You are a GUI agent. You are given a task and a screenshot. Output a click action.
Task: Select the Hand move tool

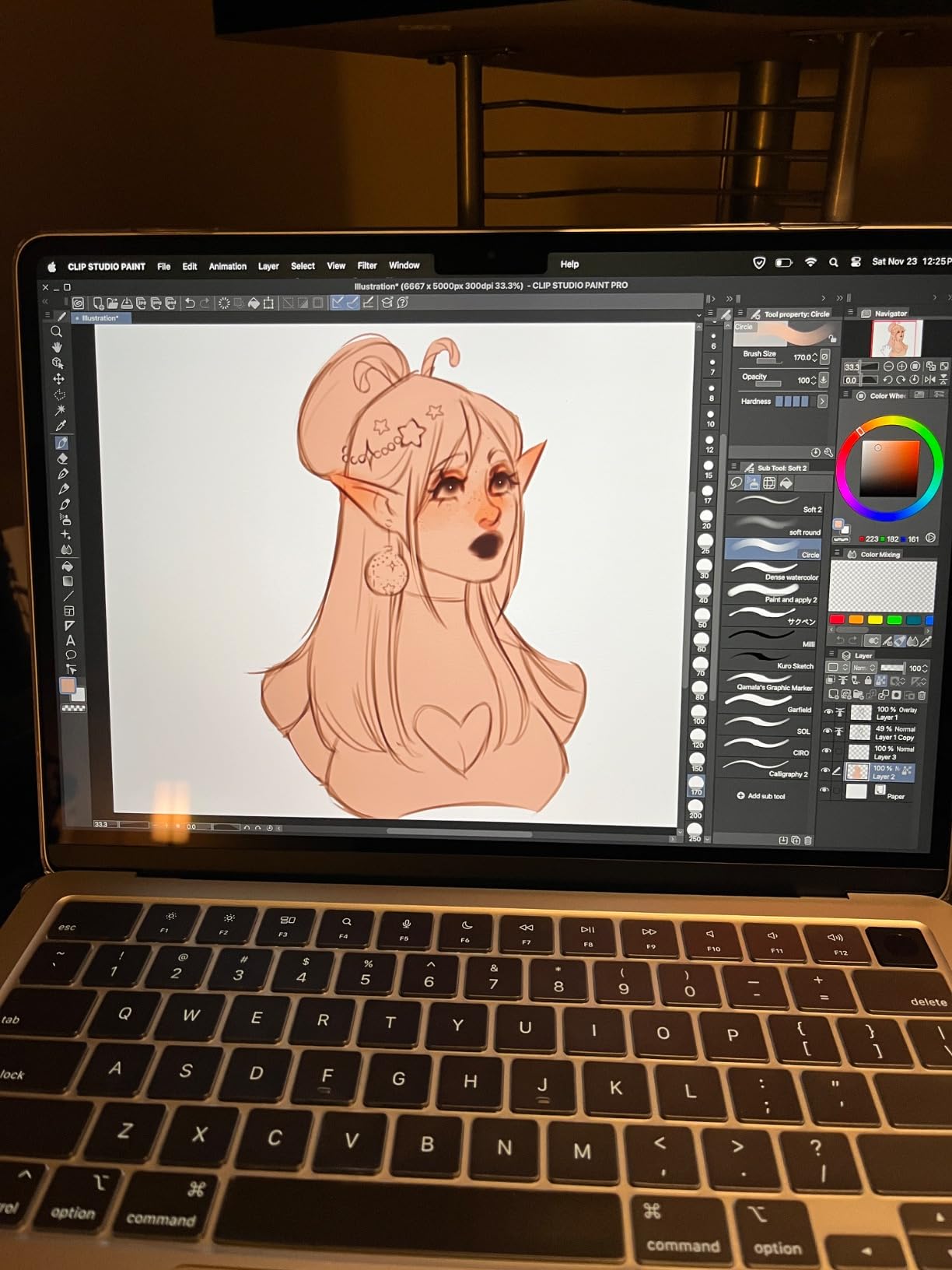tap(57, 347)
